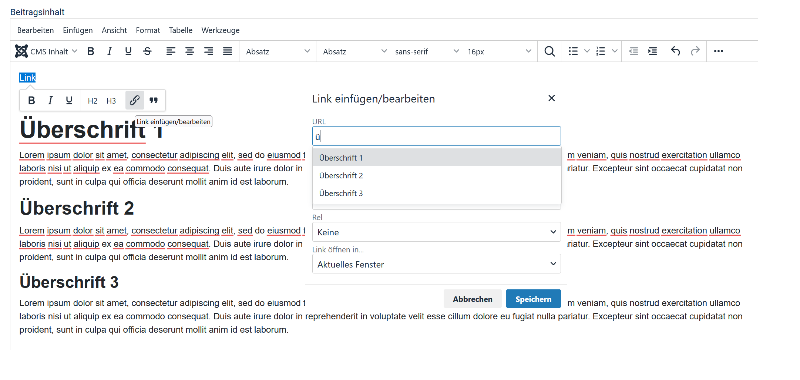Insert a numbered list
Viewport: 800px width, 380px height.
(x=601, y=51)
